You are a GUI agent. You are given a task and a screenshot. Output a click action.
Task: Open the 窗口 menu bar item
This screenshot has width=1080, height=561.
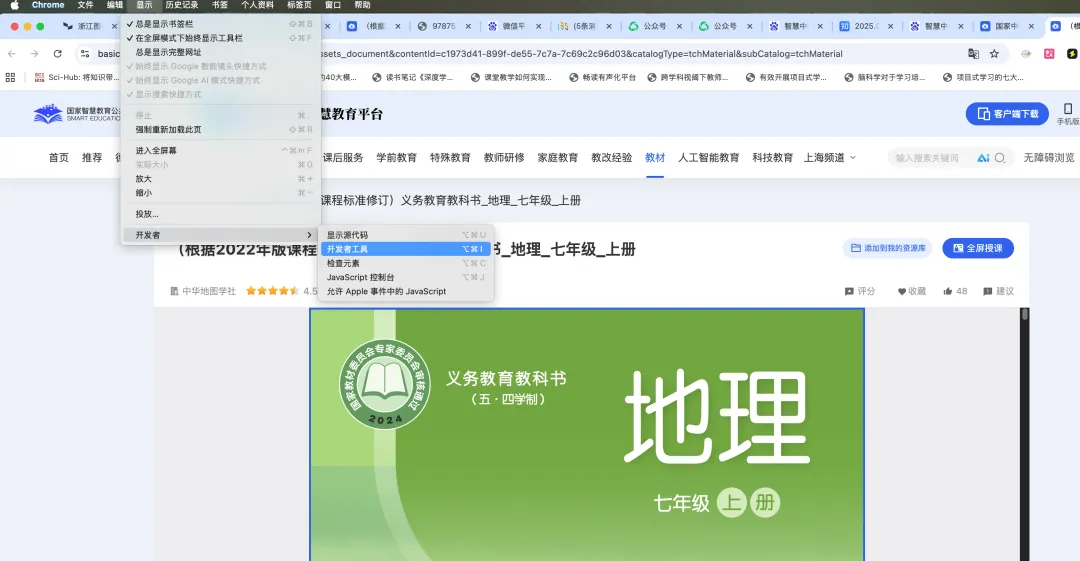click(333, 5)
